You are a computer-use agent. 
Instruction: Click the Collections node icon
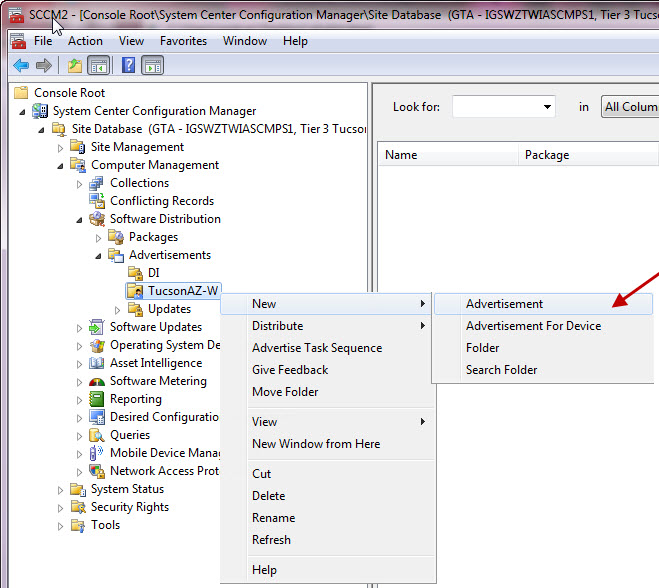tap(97, 183)
